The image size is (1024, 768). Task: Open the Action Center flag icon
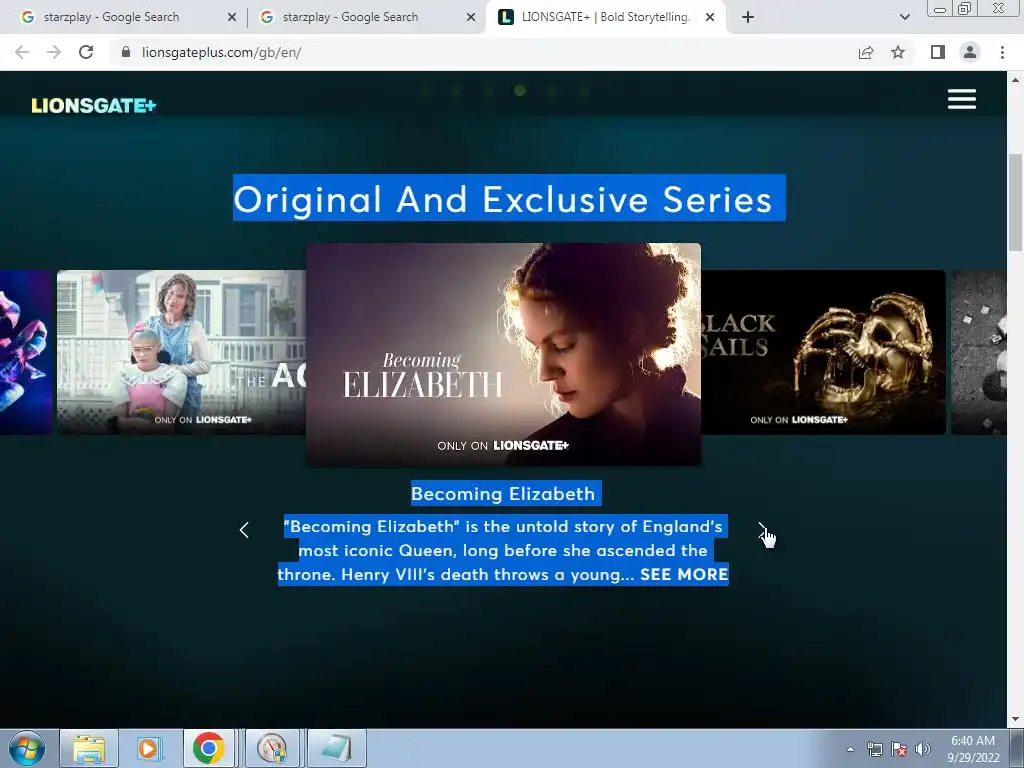click(x=899, y=749)
